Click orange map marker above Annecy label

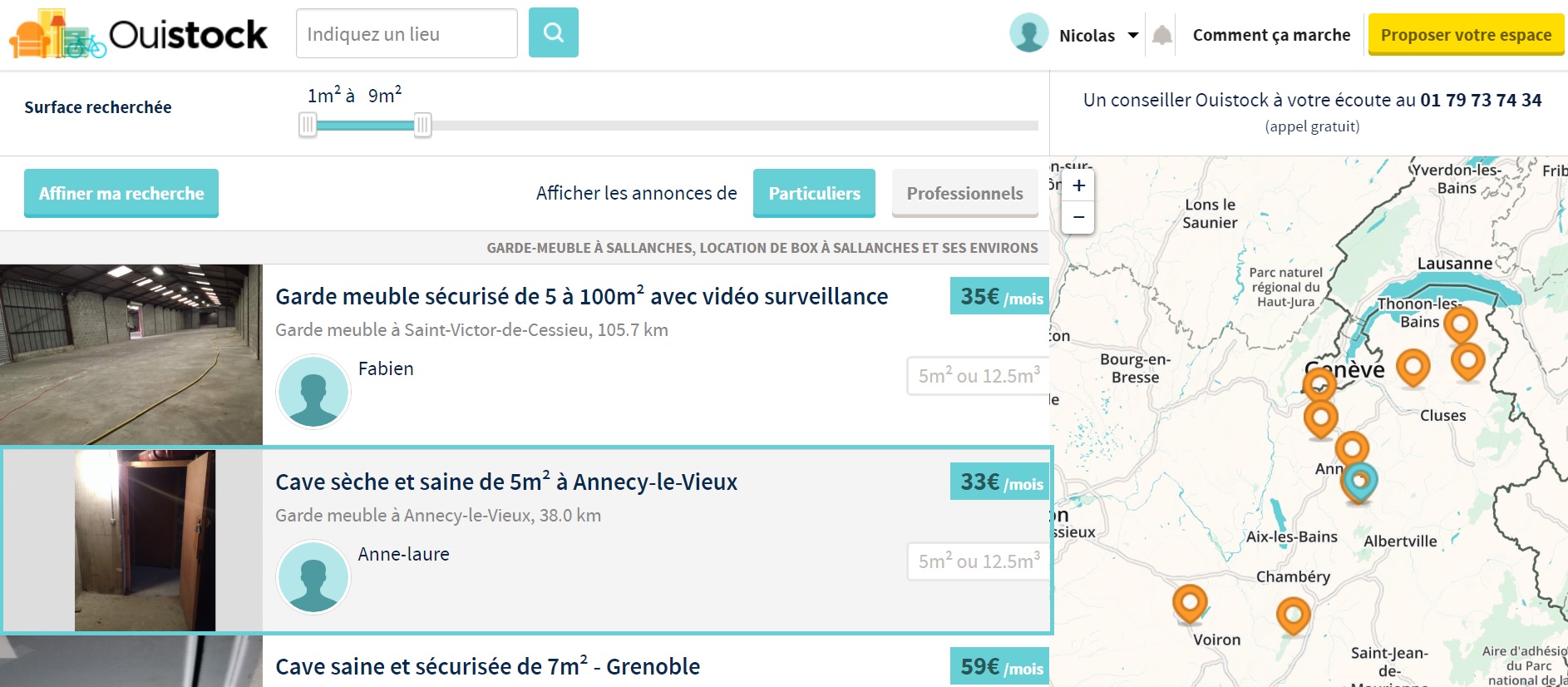1352,448
